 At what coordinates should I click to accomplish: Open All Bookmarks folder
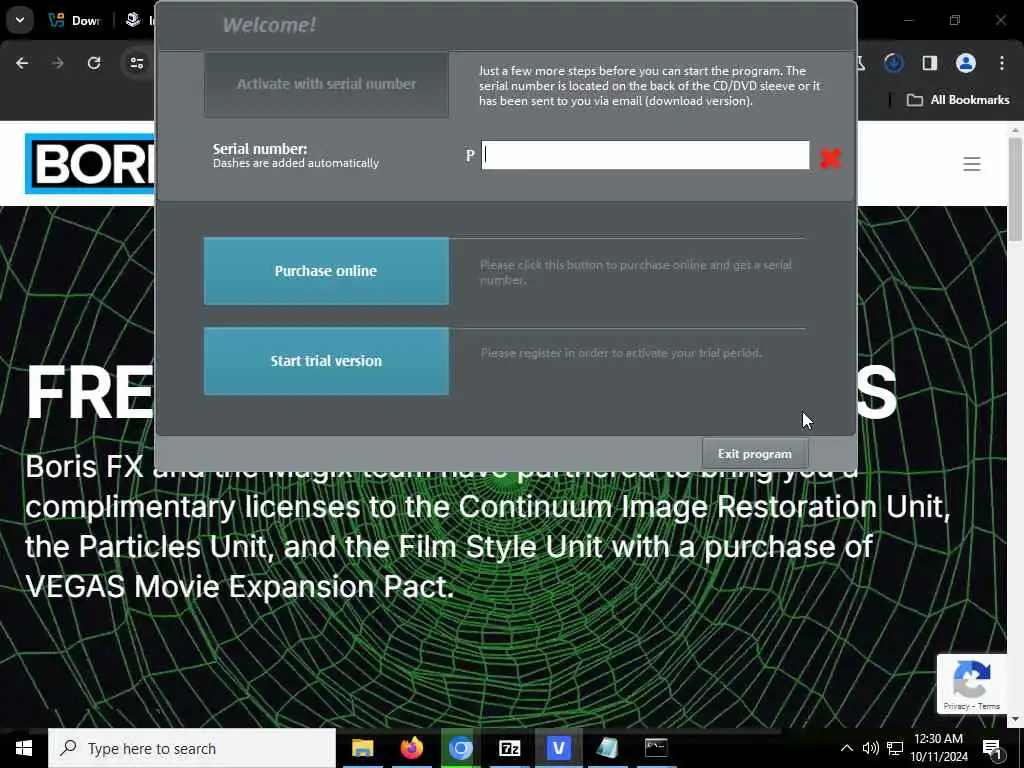[x=958, y=100]
